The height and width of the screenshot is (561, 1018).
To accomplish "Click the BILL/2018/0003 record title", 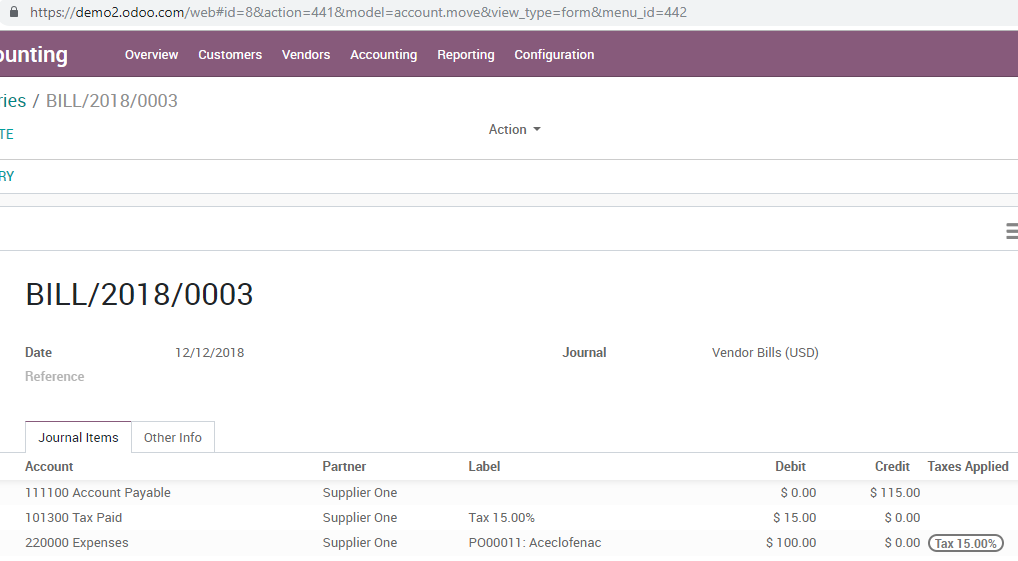I will (x=139, y=294).
